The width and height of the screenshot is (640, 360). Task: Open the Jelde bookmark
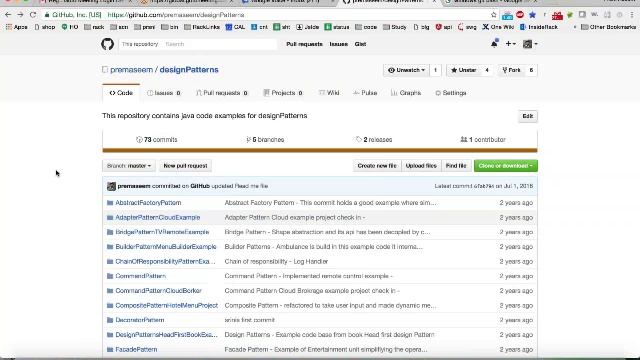pos(307,27)
